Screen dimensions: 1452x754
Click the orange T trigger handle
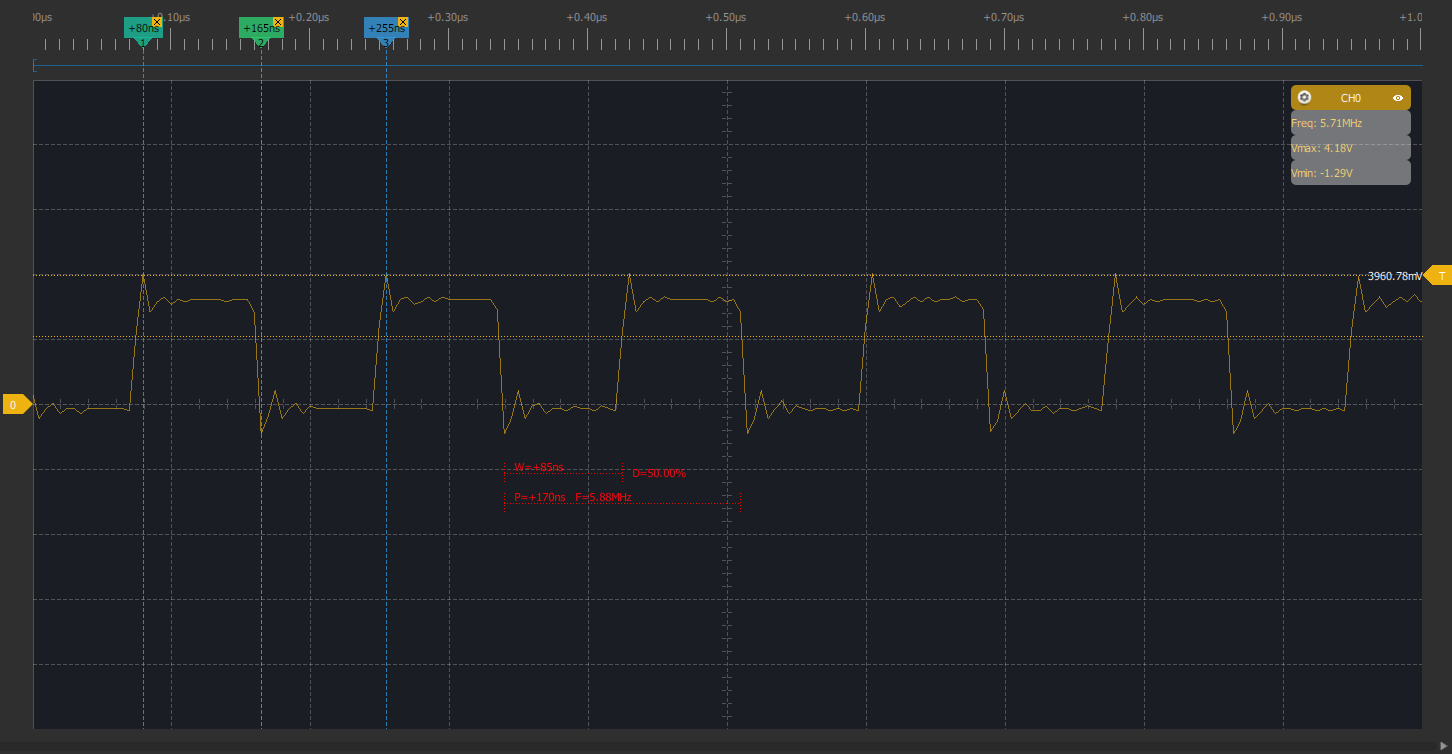(x=1441, y=275)
